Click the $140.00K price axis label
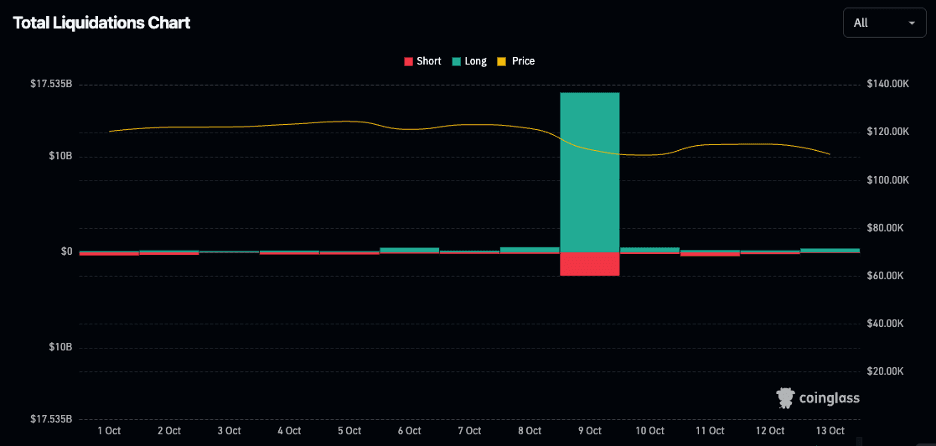This screenshot has width=936, height=446. click(886, 84)
